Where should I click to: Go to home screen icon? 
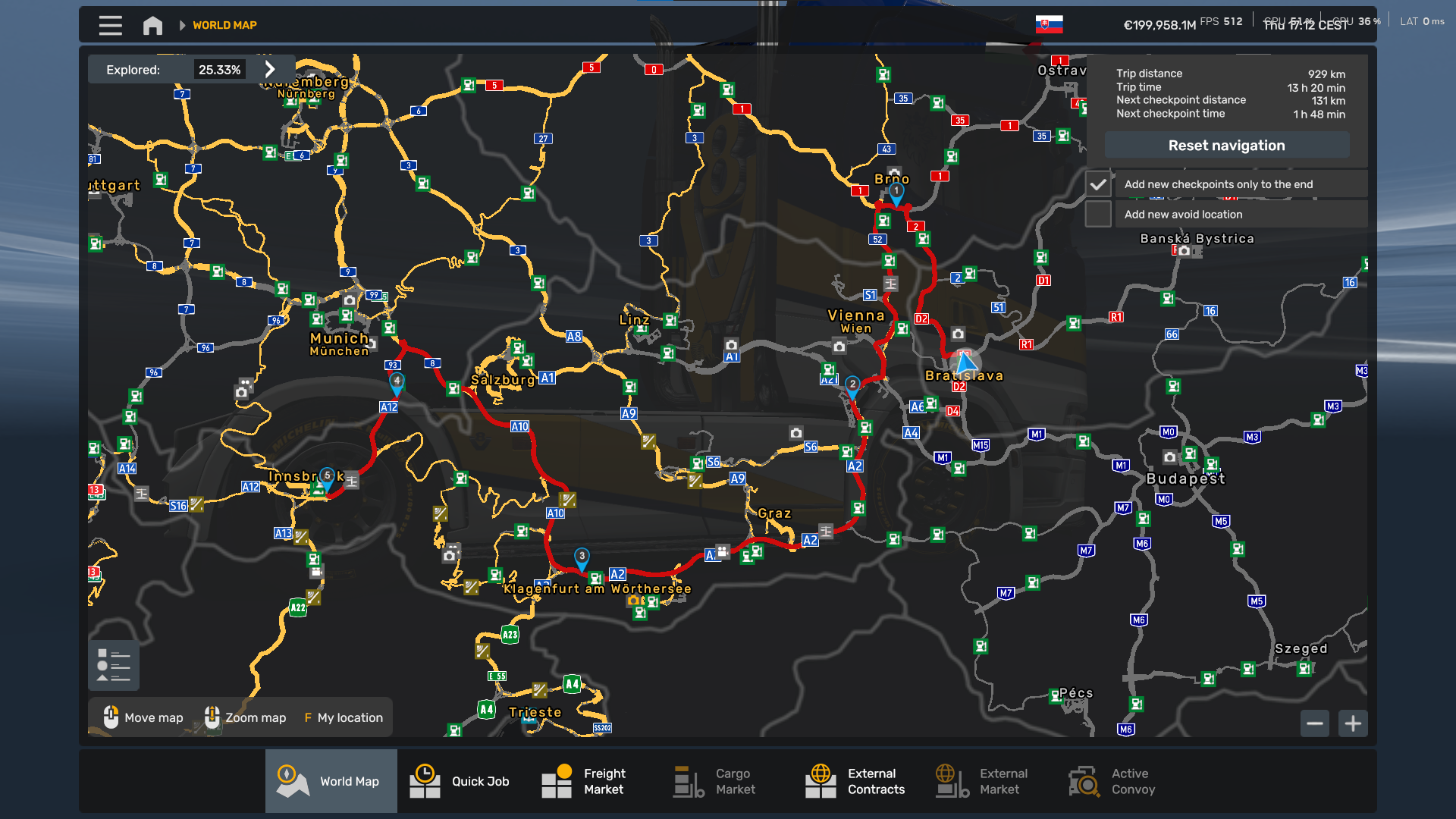point(152,25)
